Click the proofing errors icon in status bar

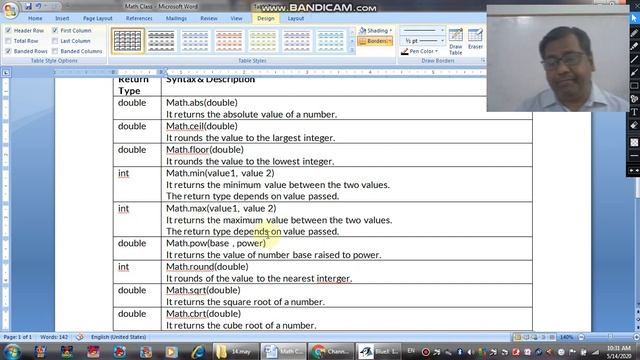(80, 337)
